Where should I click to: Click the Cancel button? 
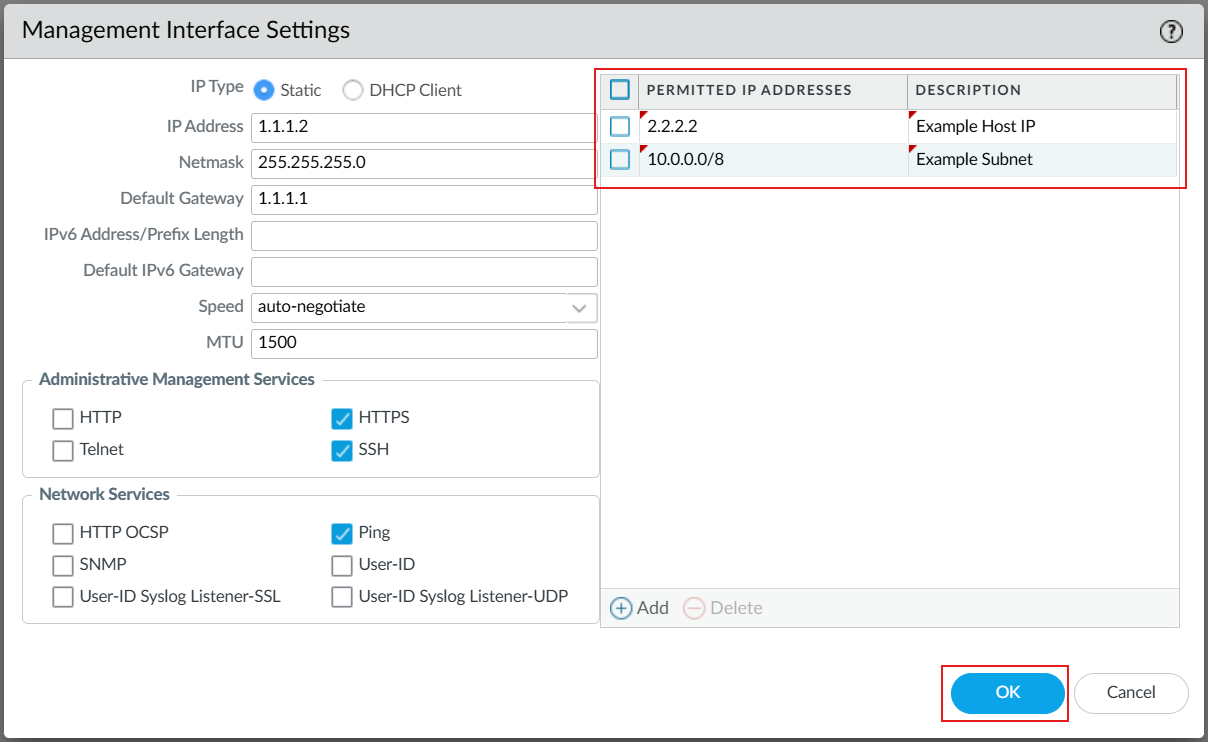point(1131,693)
